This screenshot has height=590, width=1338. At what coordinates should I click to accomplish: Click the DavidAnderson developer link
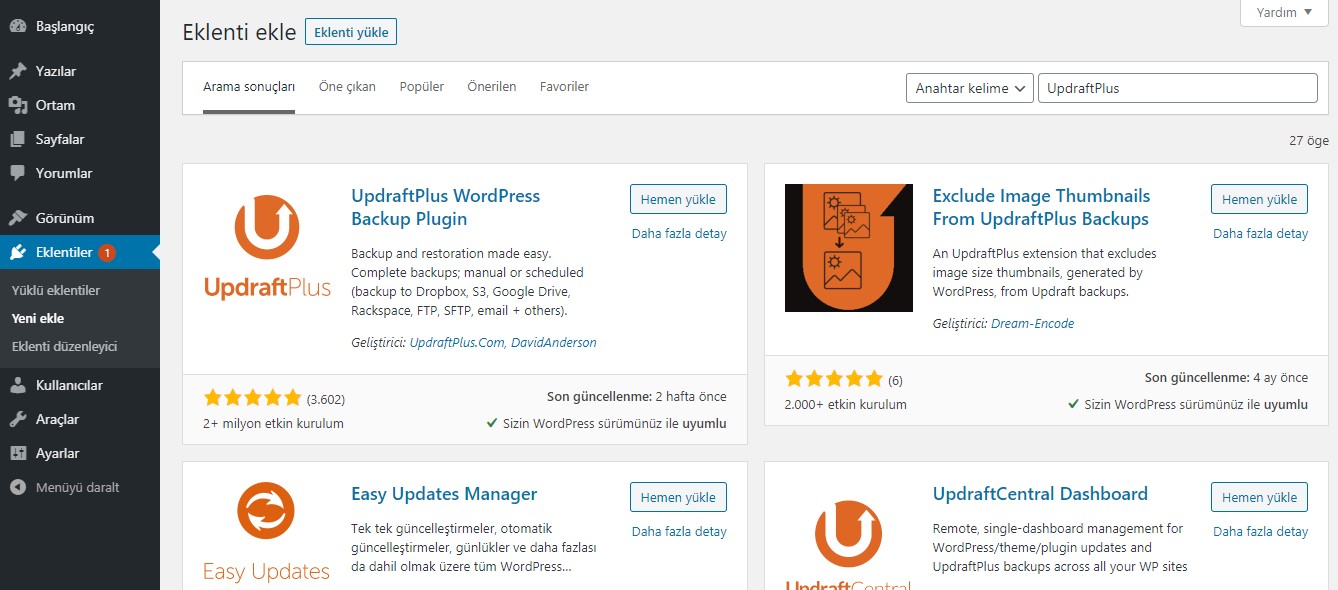point(554,342)
